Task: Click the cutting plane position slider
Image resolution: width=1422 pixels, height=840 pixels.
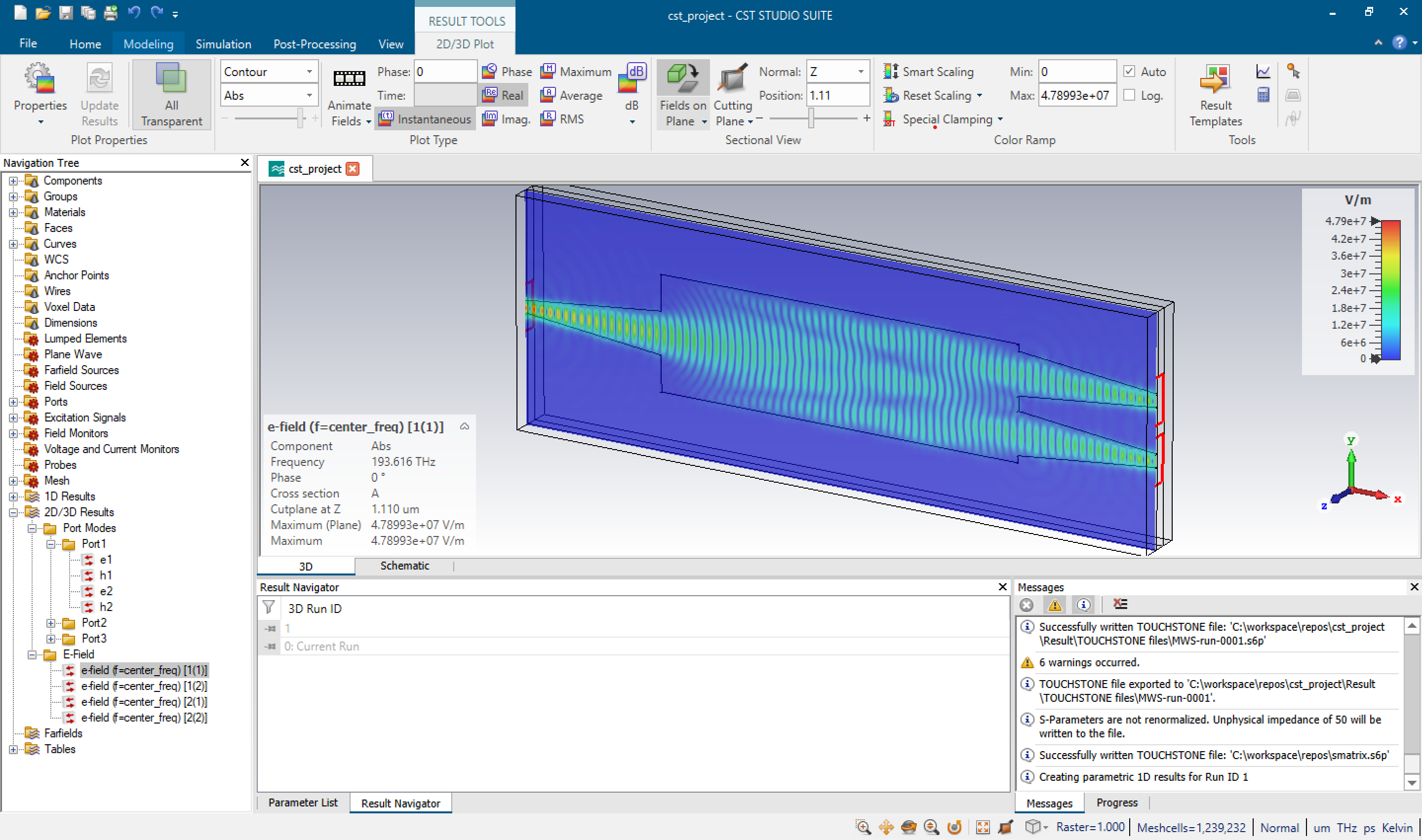Action: click(811, 118)
